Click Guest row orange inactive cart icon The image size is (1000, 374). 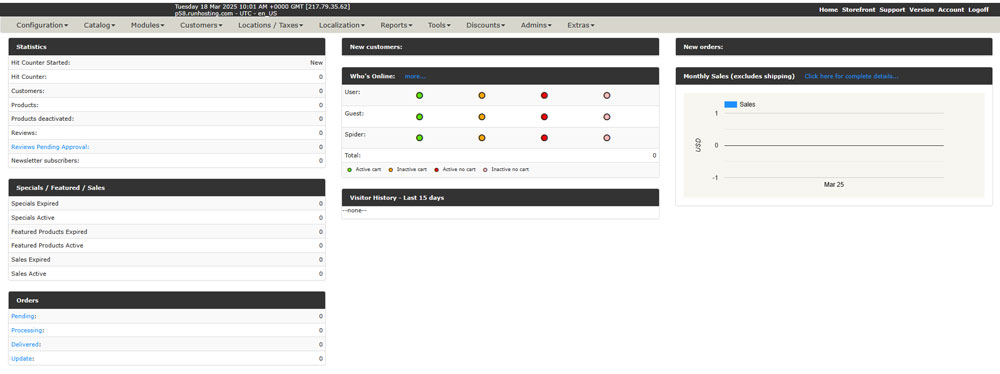click(x=482, y=117)
